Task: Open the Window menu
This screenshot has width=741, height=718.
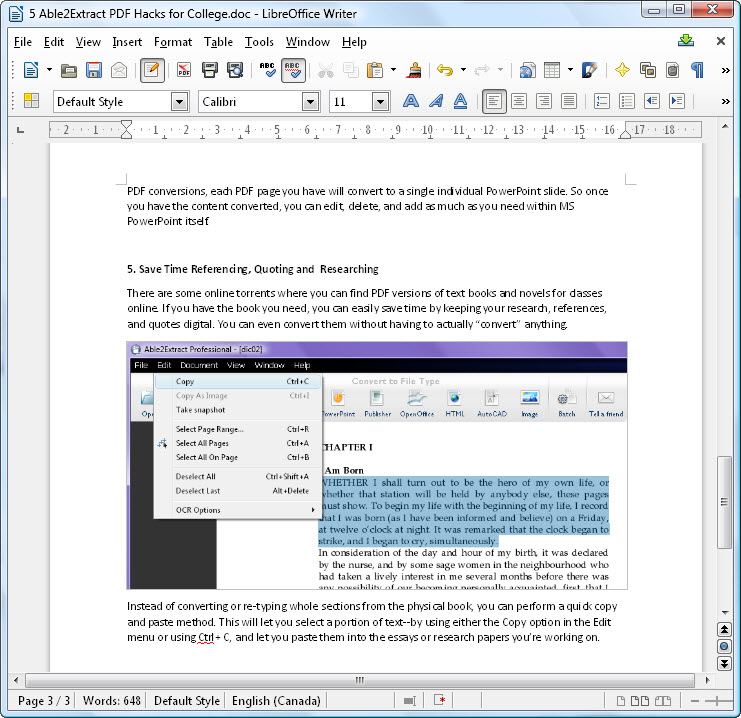Action: pyautogui.click(x=308, y=42)
